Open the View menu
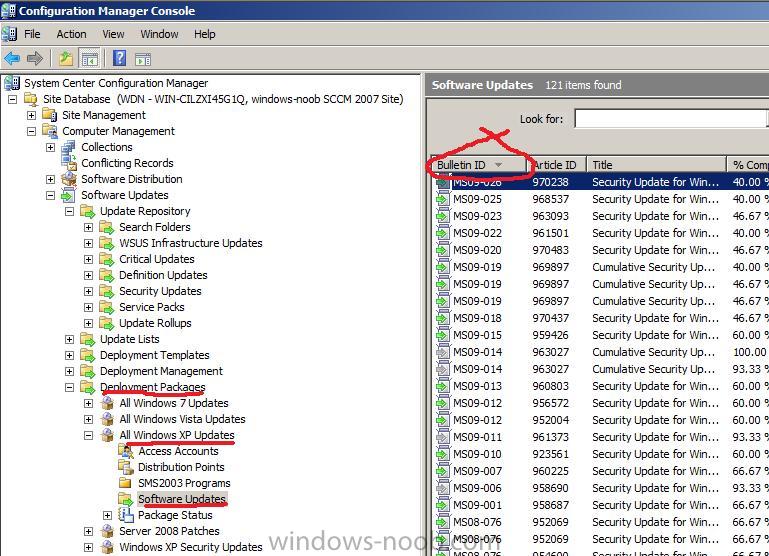 113,34
